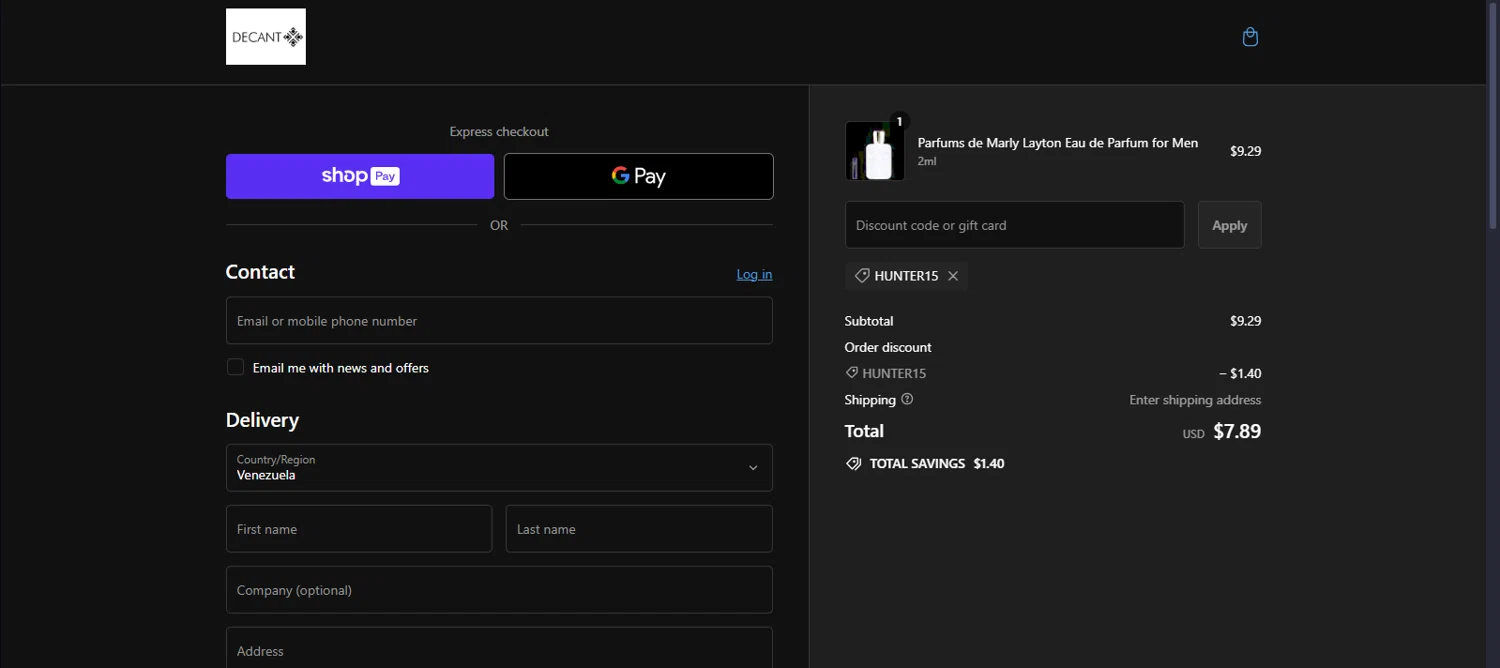Screen dimensions: 1500x668
Task: Click the Express checkout heading
Action: tap(499, 131)
